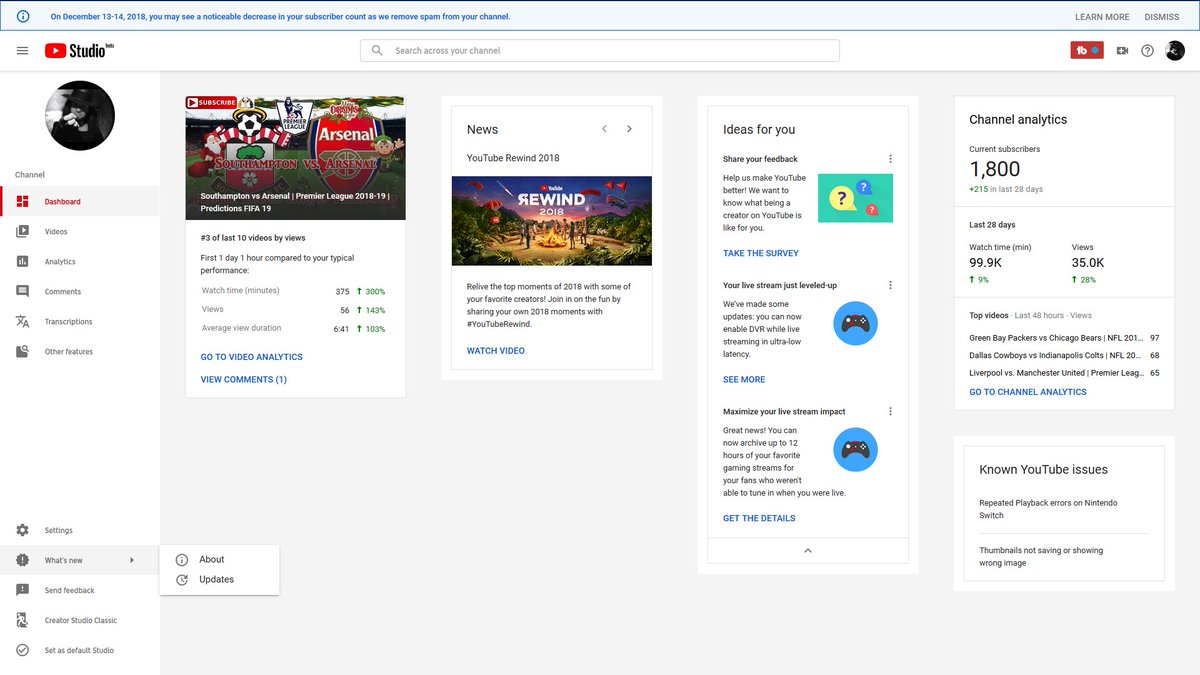The image size is (1200, 675).
Task: Click the Other features icon
Action: point(22,352)
